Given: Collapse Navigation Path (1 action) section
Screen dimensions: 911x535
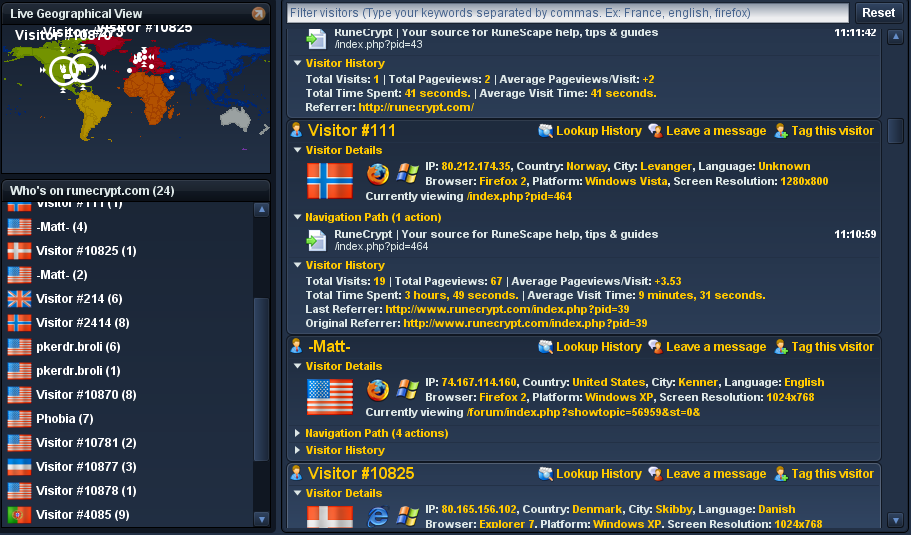Looking at the screenshot, I should (297, 217).
